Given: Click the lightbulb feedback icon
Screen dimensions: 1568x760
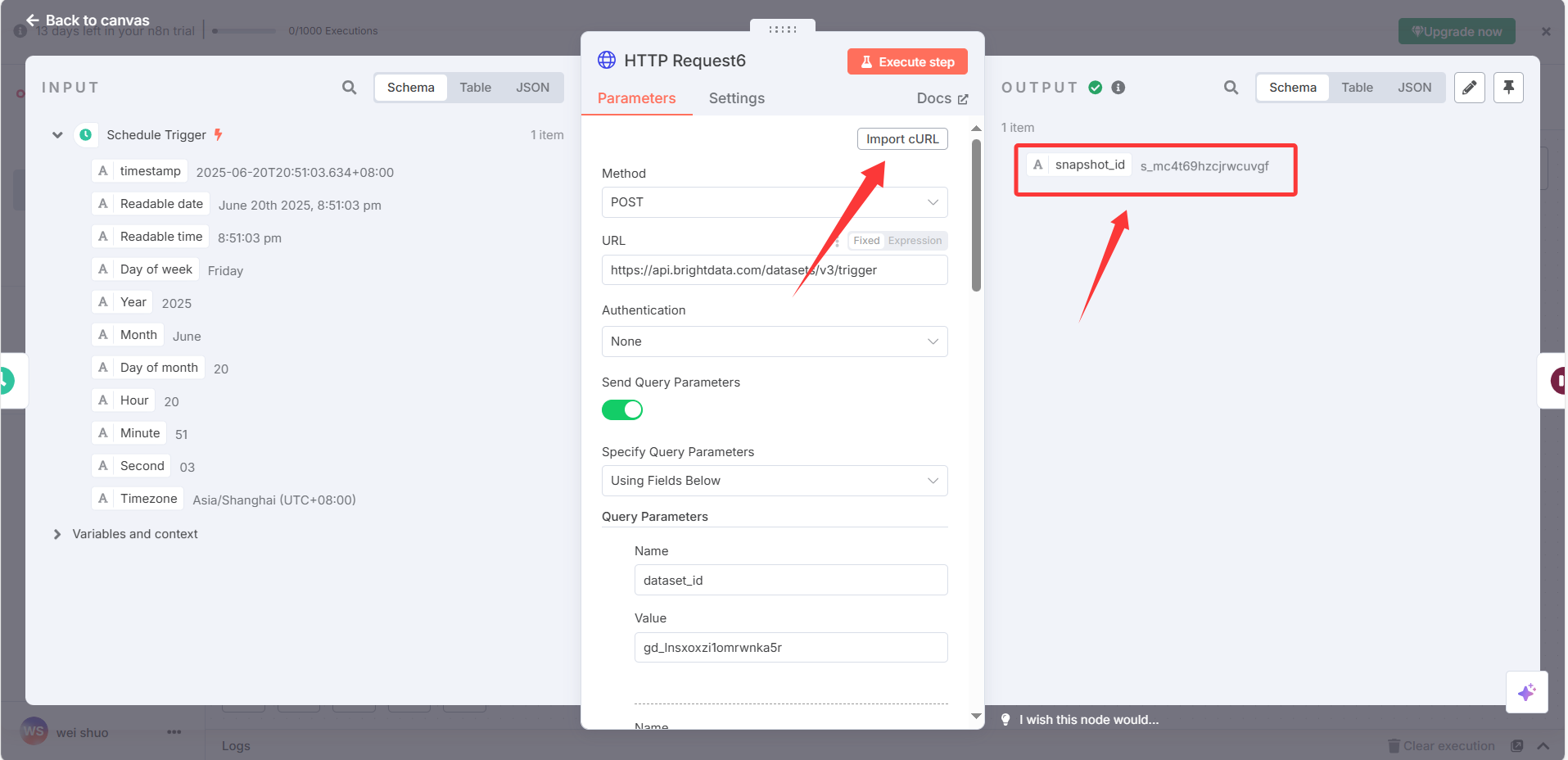Looking at the screenshot, I should (x=1005, y=720).
